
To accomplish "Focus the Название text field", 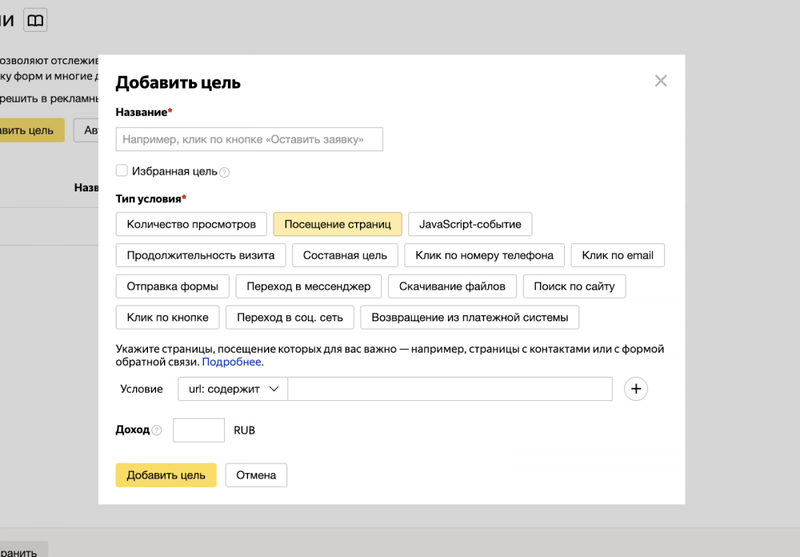I will coord(249,139).
